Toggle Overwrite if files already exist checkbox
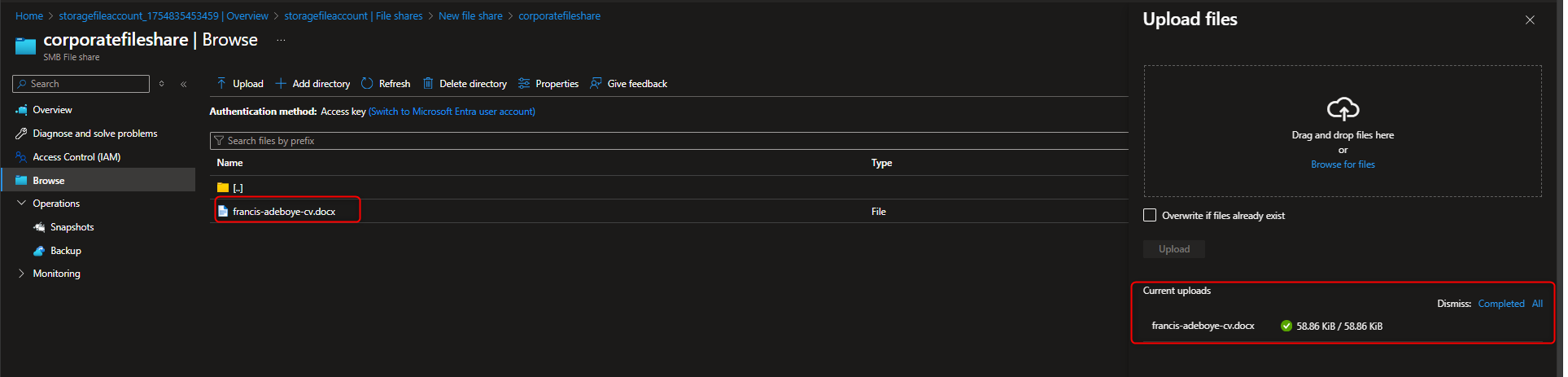Screen dimensions: 1568x377 click(1150, 216)
